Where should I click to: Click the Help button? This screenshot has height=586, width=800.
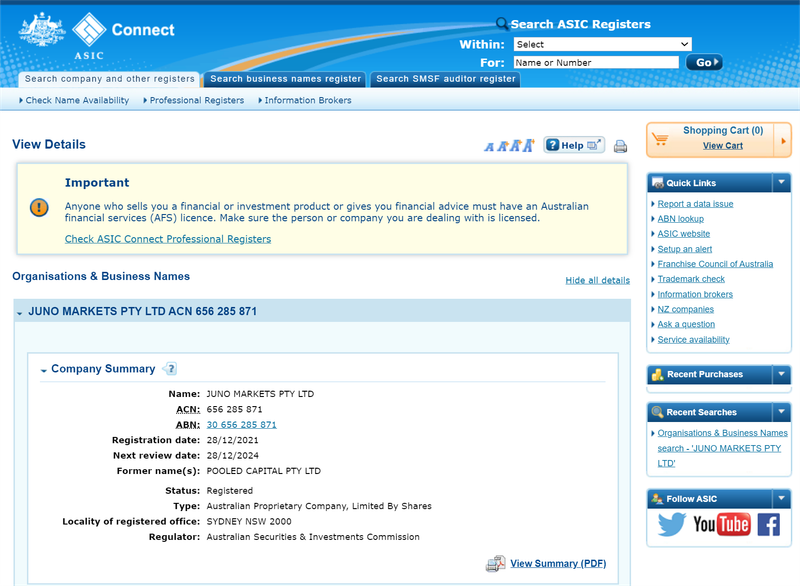point(574,145)
